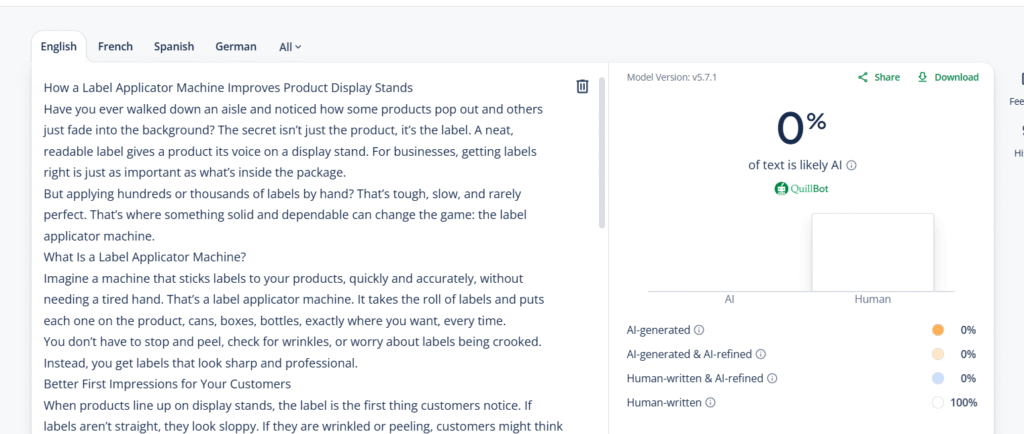
Task: Click info icon for Human-written & AI-refined
Action: tap(773, 378)
